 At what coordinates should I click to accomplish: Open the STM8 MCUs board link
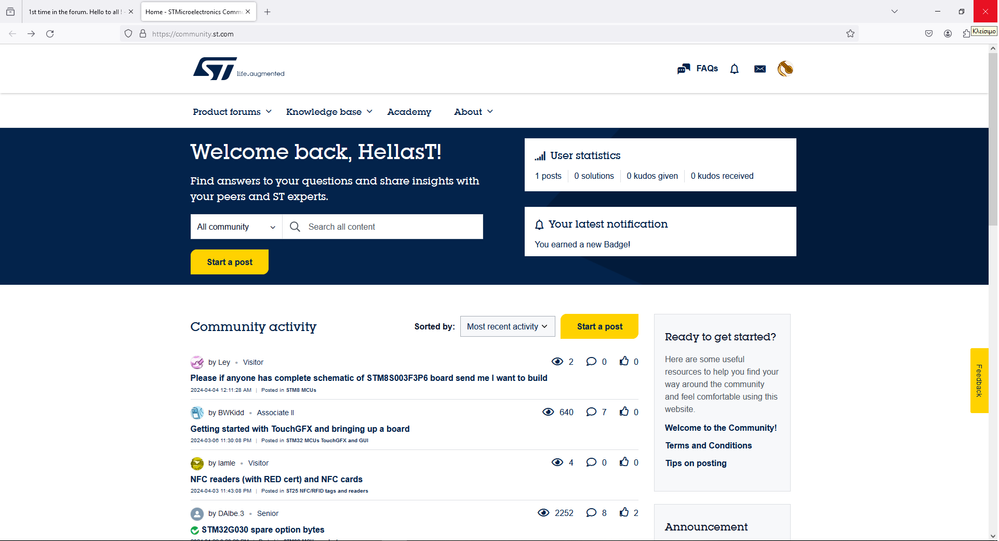pos(301,390)
